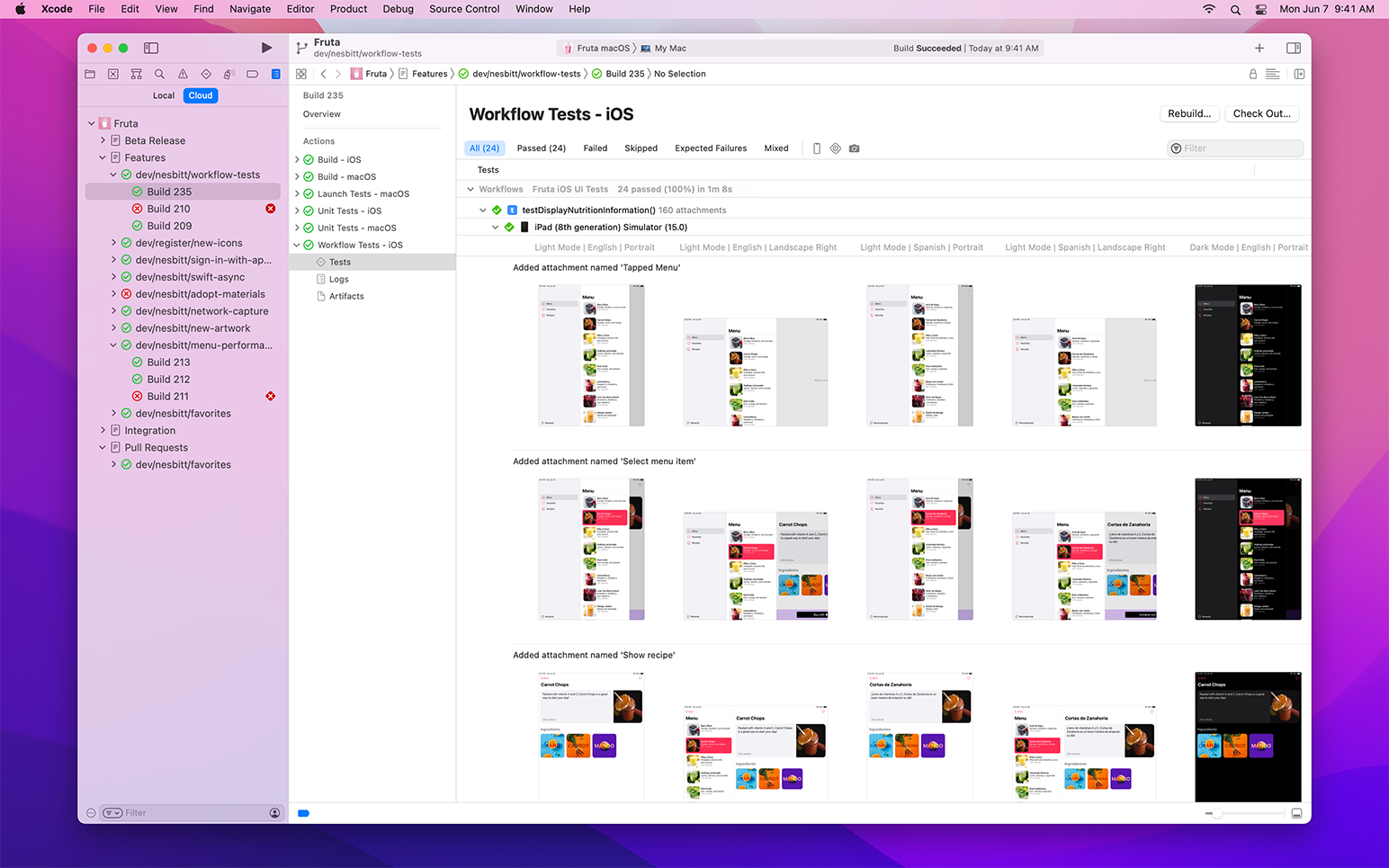1389x868 pixels.
Task: Expand the dev/nesbitt/sign-in-with-ap... item
Action: pos(113,259)
